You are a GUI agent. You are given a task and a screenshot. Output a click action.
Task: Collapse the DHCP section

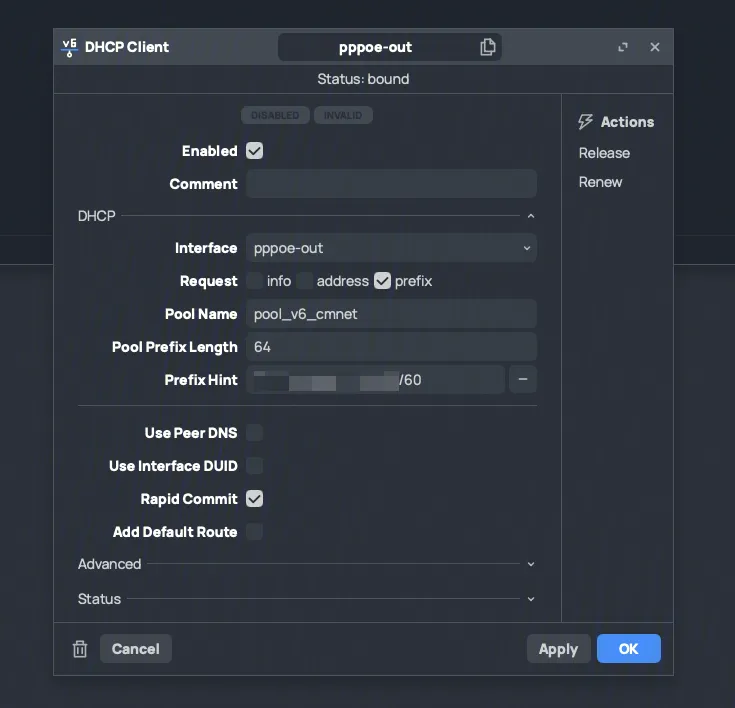point(531,216)
